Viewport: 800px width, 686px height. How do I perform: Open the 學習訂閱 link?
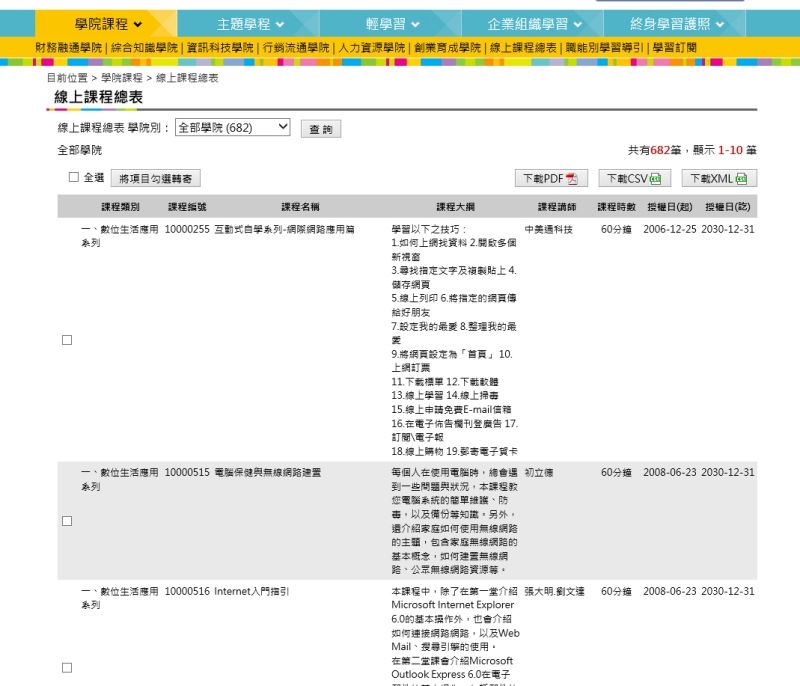pyautogui.click(x=674, y=48)
